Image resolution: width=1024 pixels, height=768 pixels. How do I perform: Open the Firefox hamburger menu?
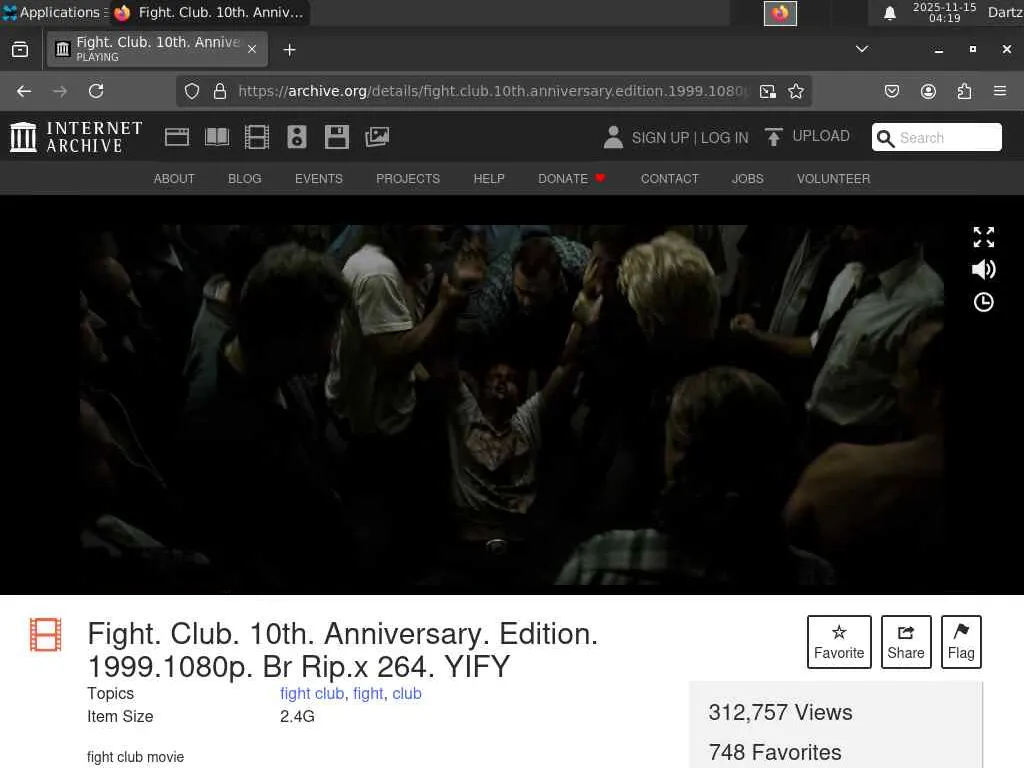[x=1000, y=91]
